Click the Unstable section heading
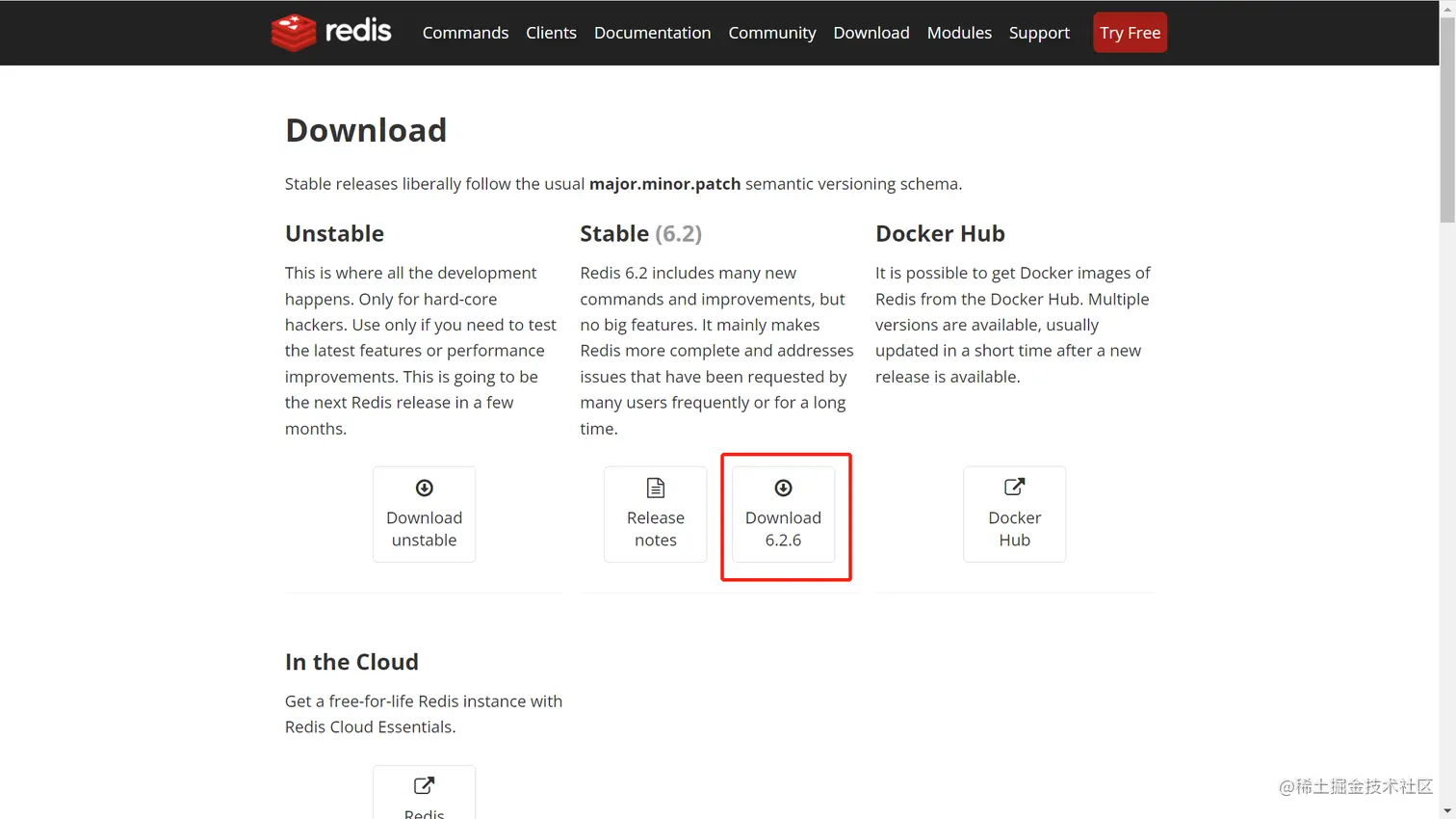This screenshot has width=1456, height=819. click(x=334, y=233)
